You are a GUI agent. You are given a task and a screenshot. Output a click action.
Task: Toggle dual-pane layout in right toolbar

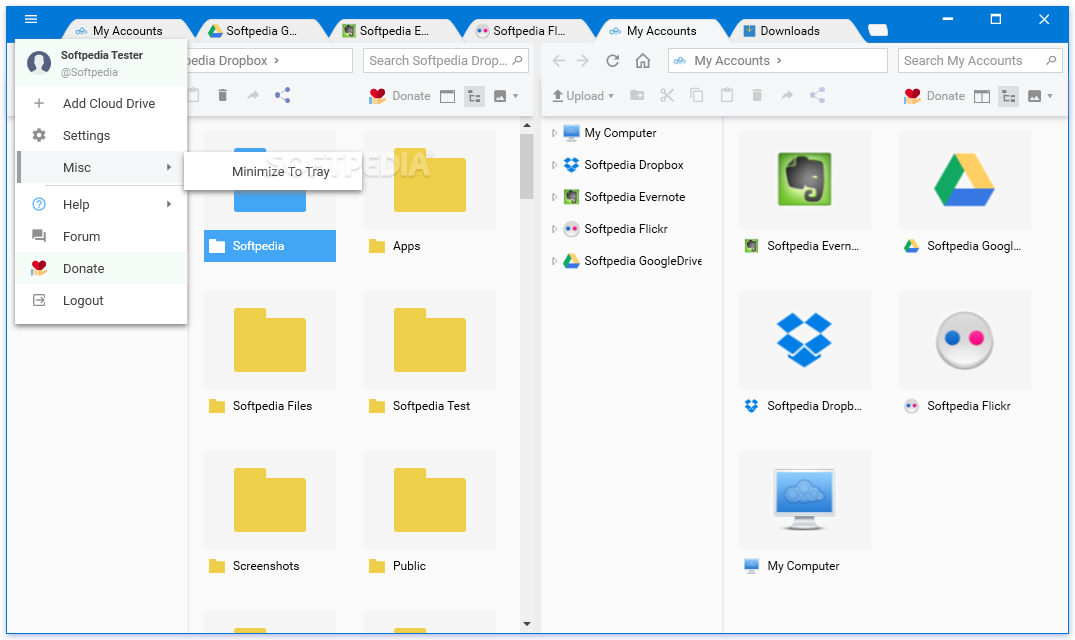pyautogui.click(x=982, y=97)
